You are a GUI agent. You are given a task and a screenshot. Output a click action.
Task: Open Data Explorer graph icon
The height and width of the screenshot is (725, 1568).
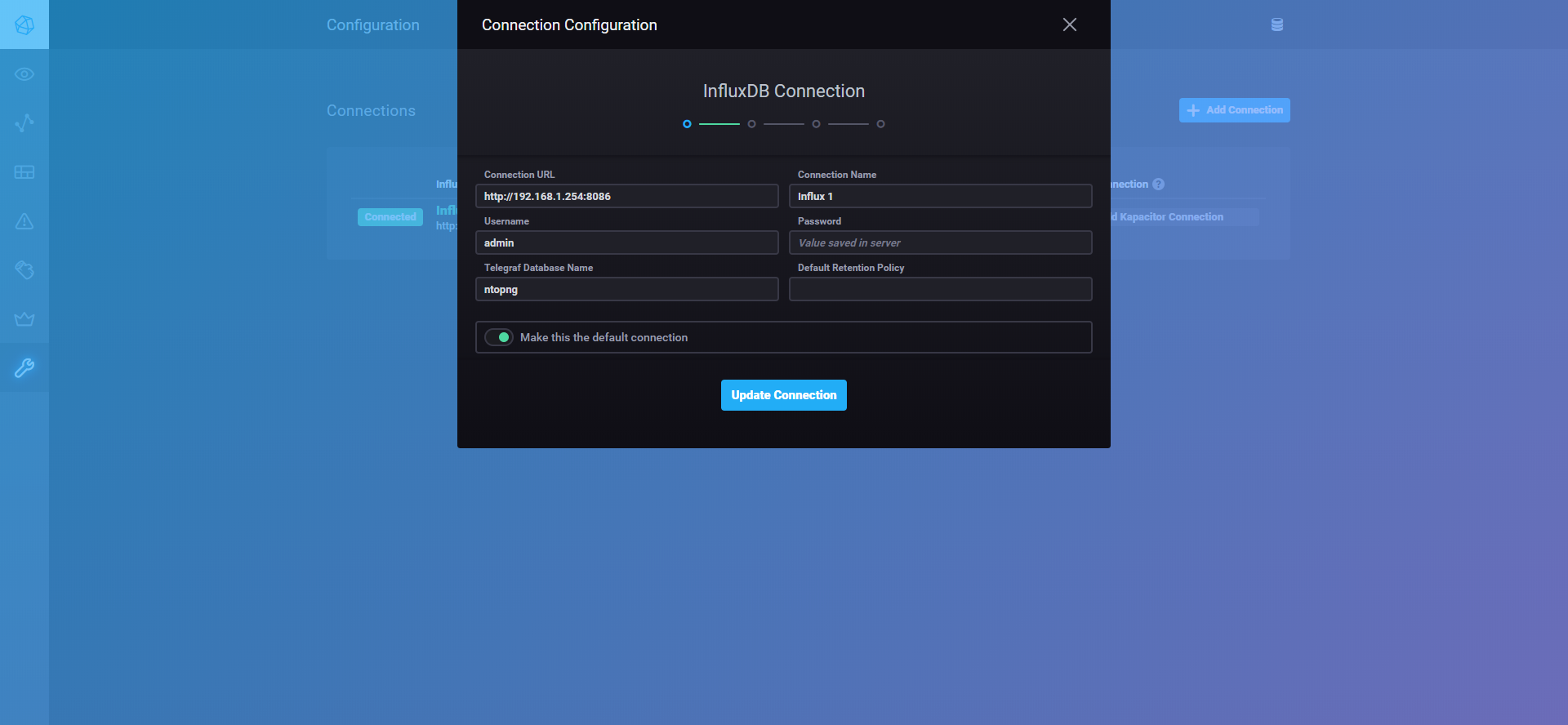24,122
